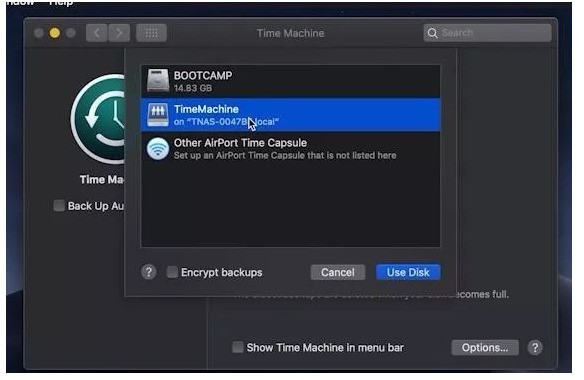Open Time Machine help question mark
The height and width of the screenshot is (380, 584).
[535, 348]
